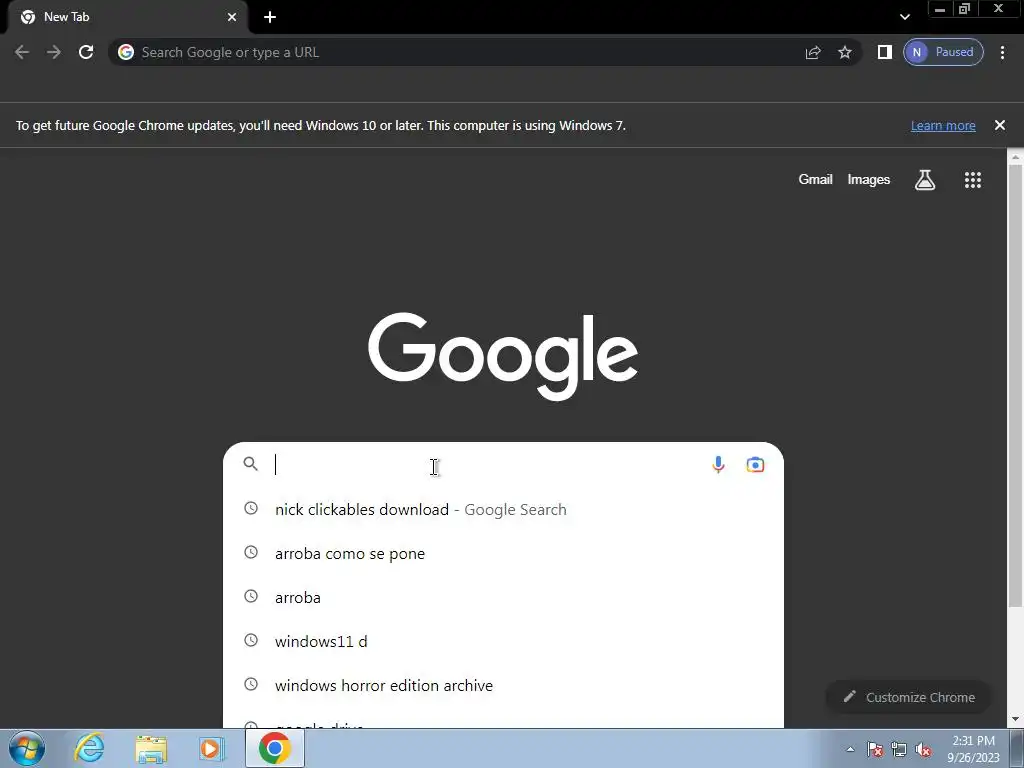Close the New Tab tab
1024x768 pixels.
coord(232,17)
